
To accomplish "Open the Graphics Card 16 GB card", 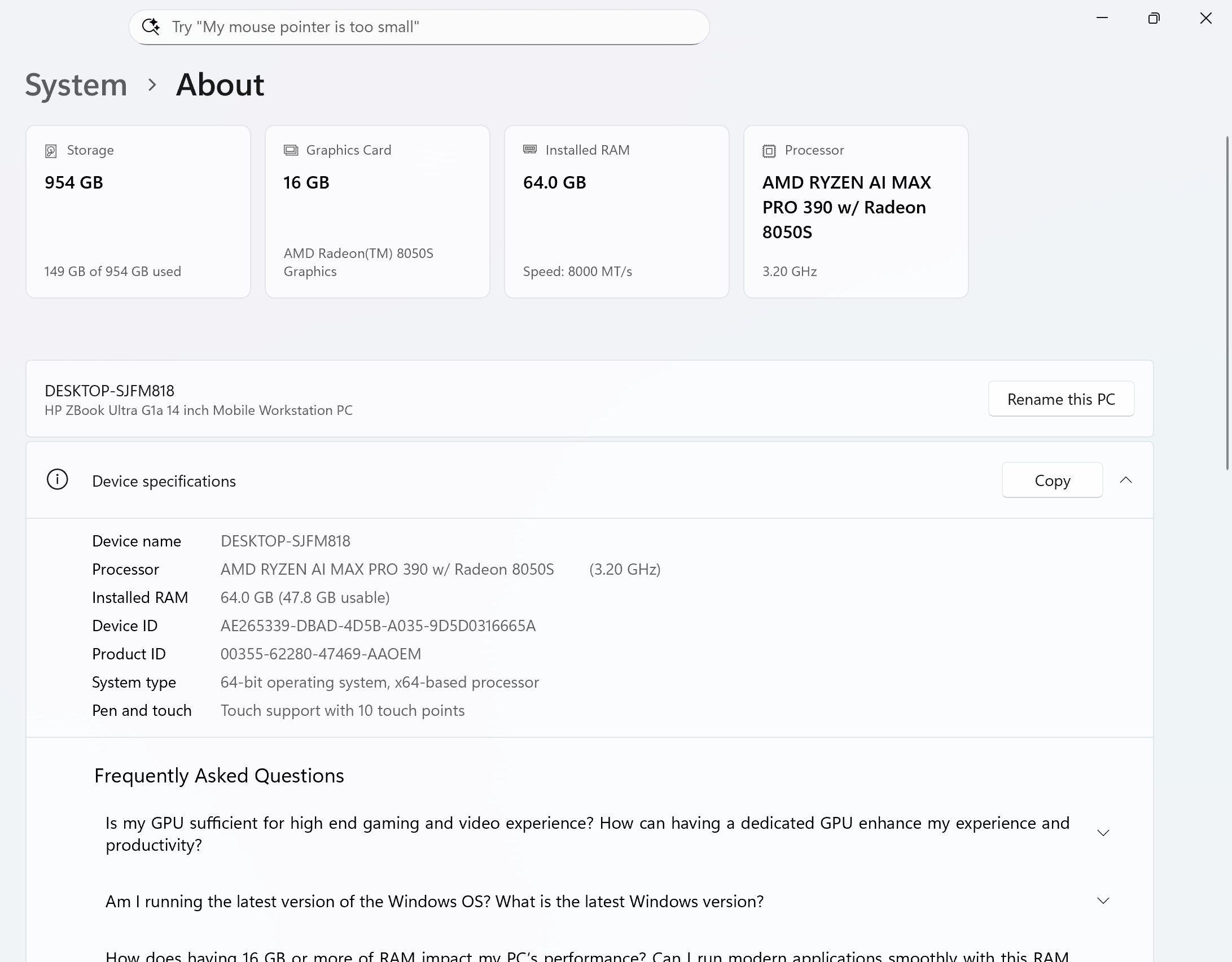I will coord(377,212).
